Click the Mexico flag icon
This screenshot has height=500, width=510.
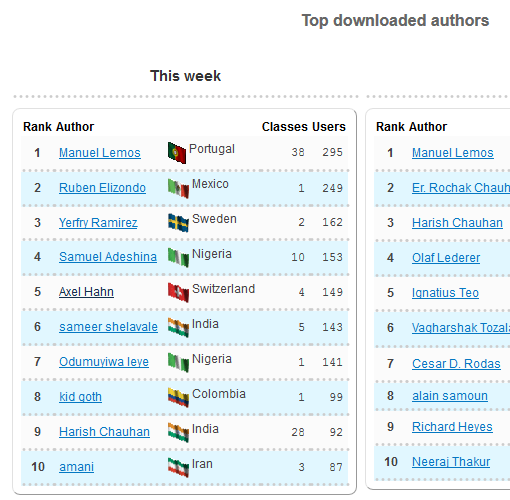(x=178, y=189)
